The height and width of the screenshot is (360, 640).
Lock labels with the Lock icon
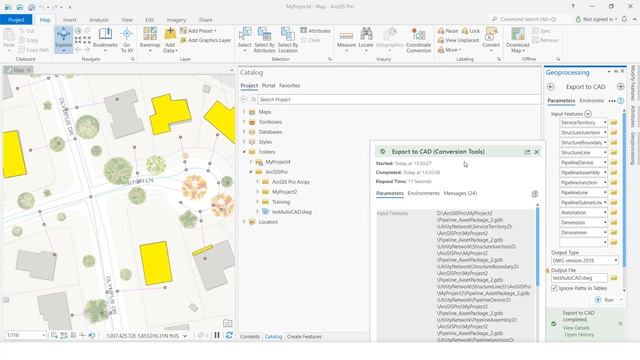(x=464, y=31)
